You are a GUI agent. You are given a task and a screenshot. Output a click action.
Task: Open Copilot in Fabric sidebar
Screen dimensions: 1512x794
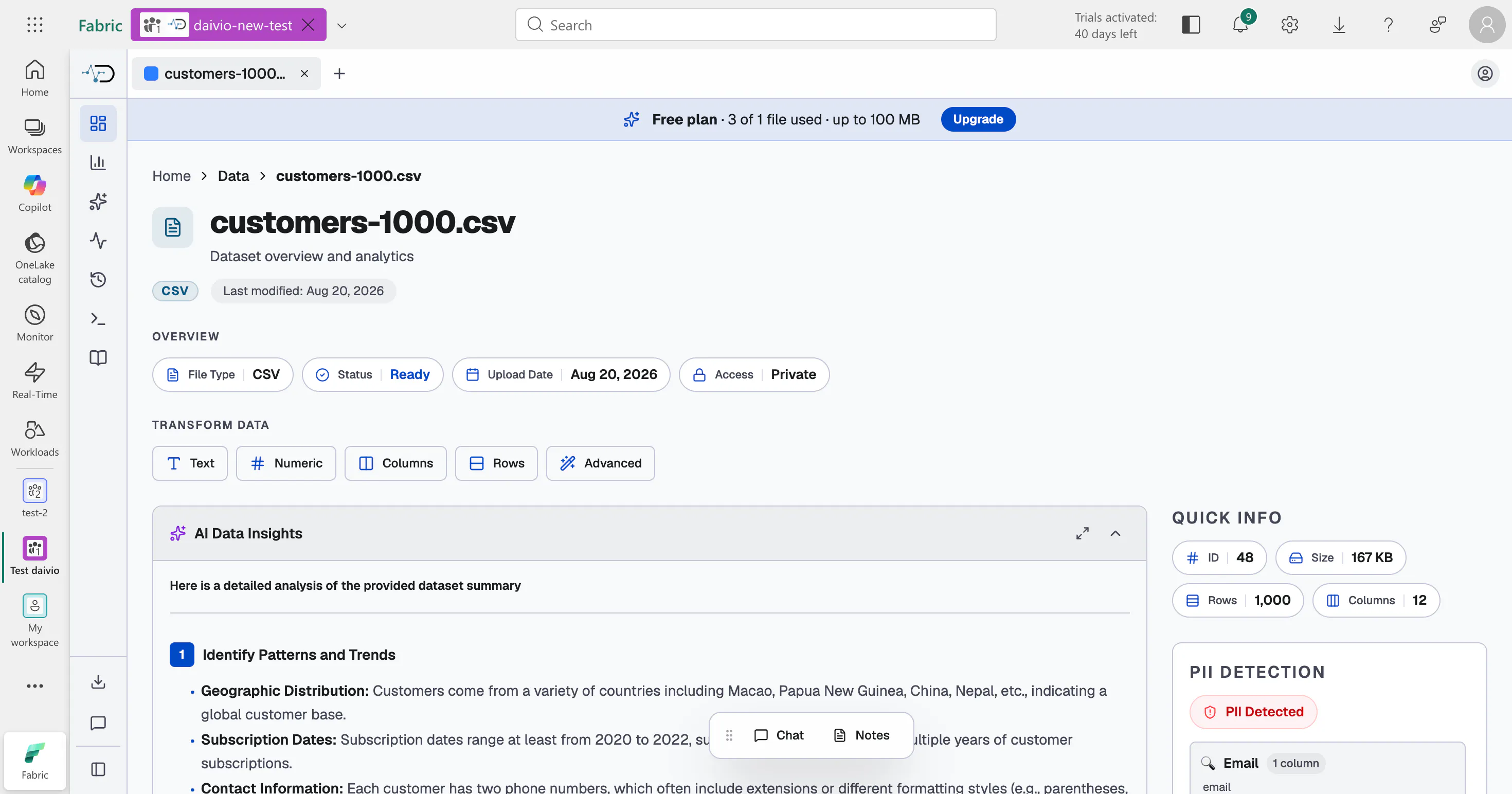click(34, 193)
